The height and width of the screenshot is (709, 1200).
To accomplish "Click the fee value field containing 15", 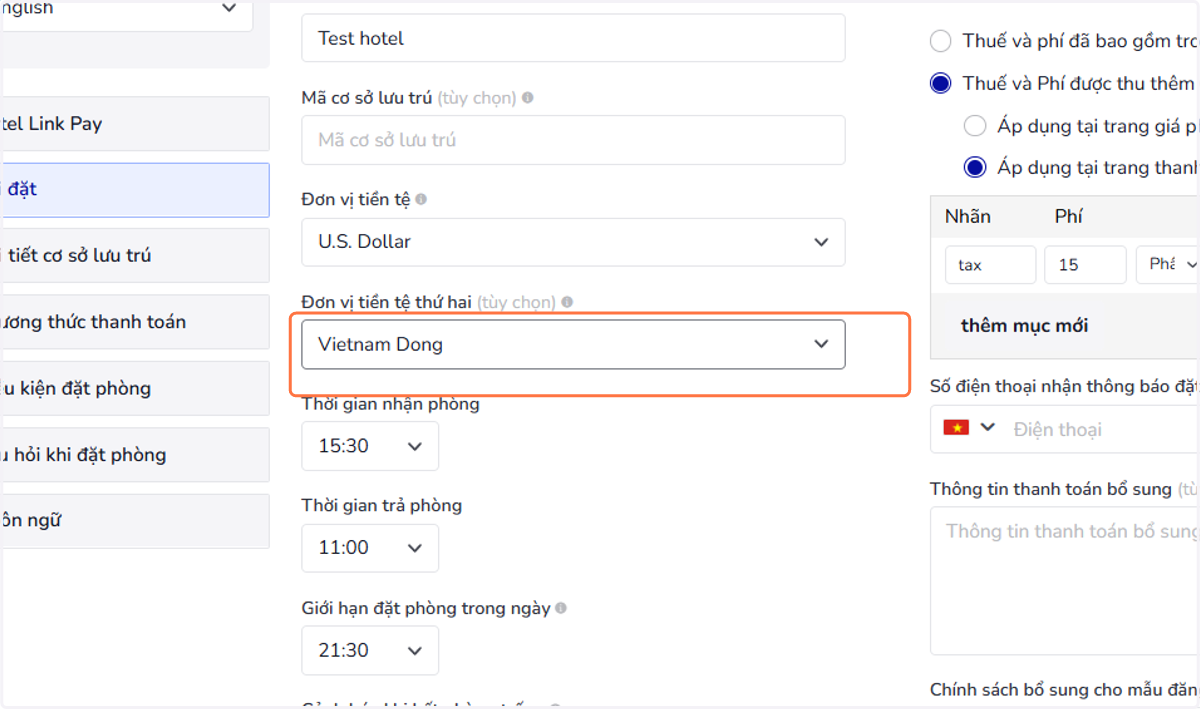I will [1085, 265].
